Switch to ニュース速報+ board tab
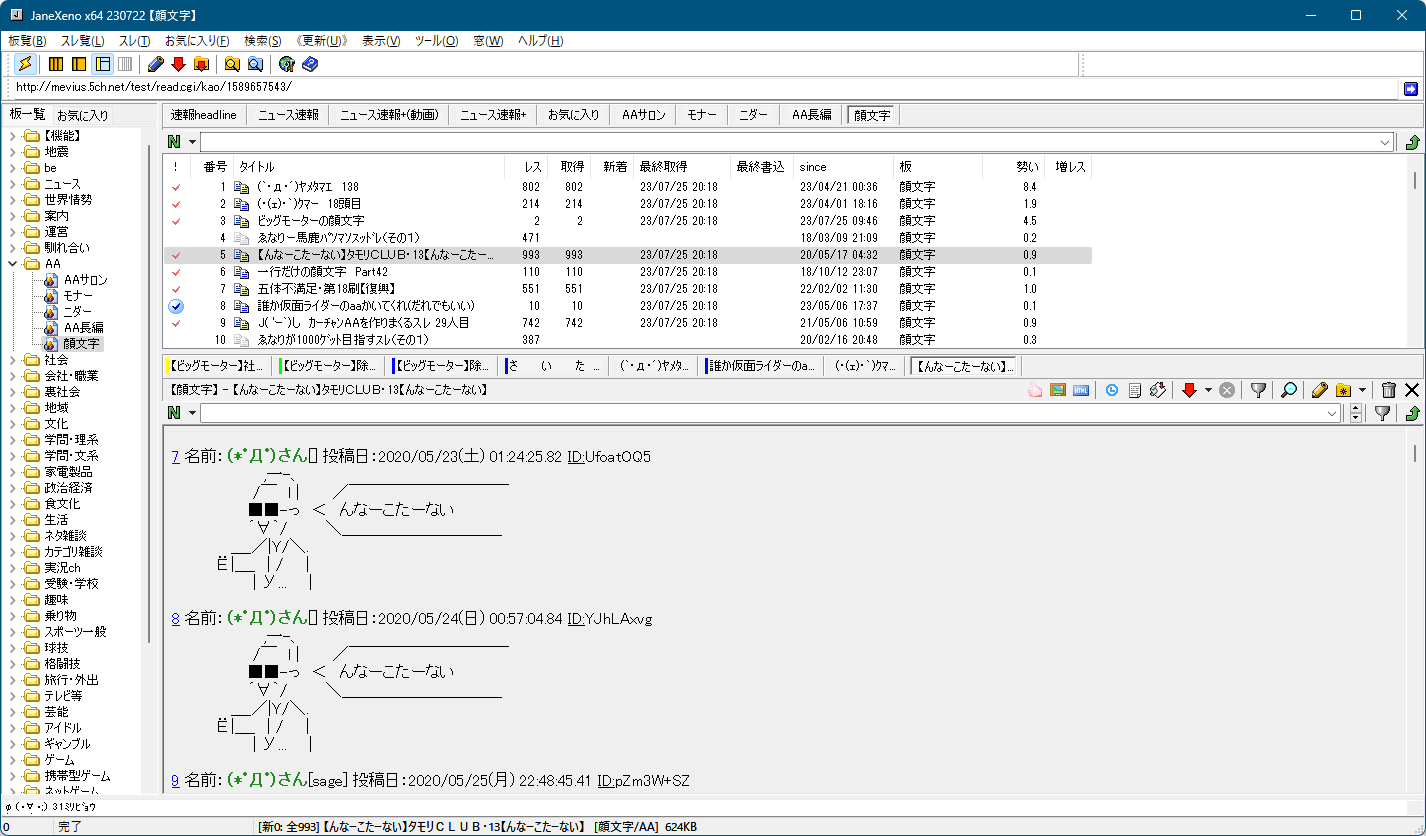 coord(493,115)
